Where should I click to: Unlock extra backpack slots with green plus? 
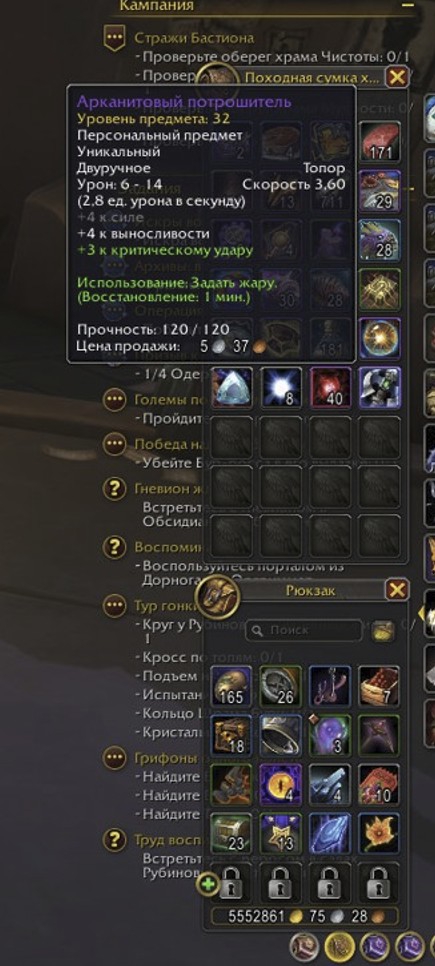[209, 885]
